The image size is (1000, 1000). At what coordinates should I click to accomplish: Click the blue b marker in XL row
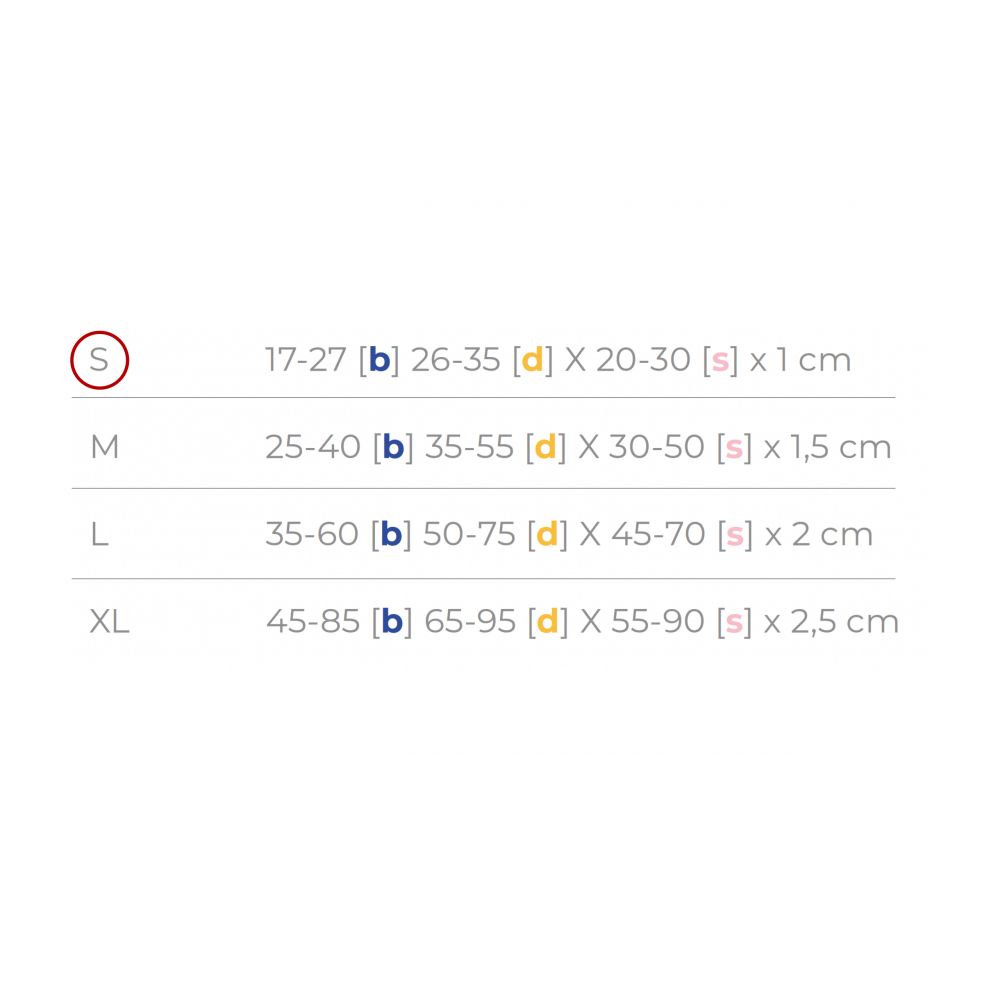click(x=392, y=621)
